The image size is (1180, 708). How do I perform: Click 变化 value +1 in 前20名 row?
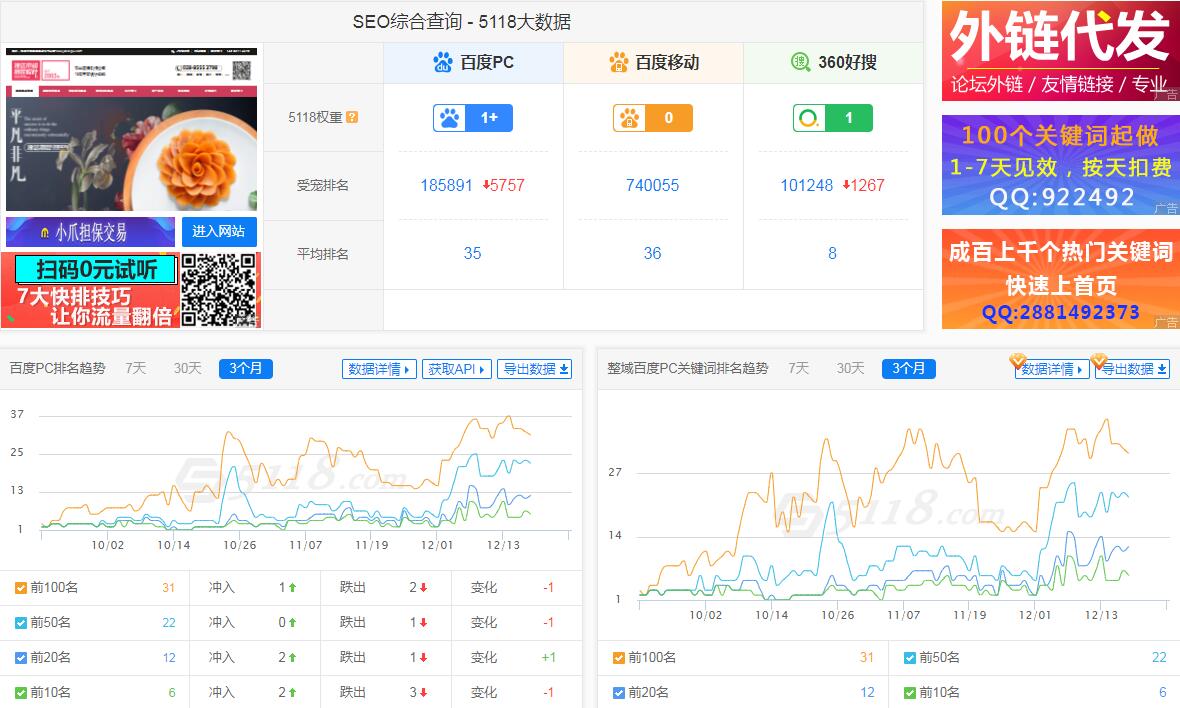pos(548,658)
